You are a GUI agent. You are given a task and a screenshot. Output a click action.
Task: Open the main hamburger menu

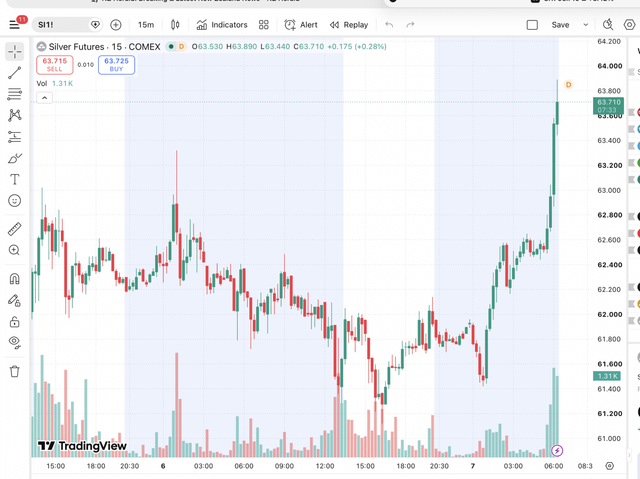click(14, 25)
